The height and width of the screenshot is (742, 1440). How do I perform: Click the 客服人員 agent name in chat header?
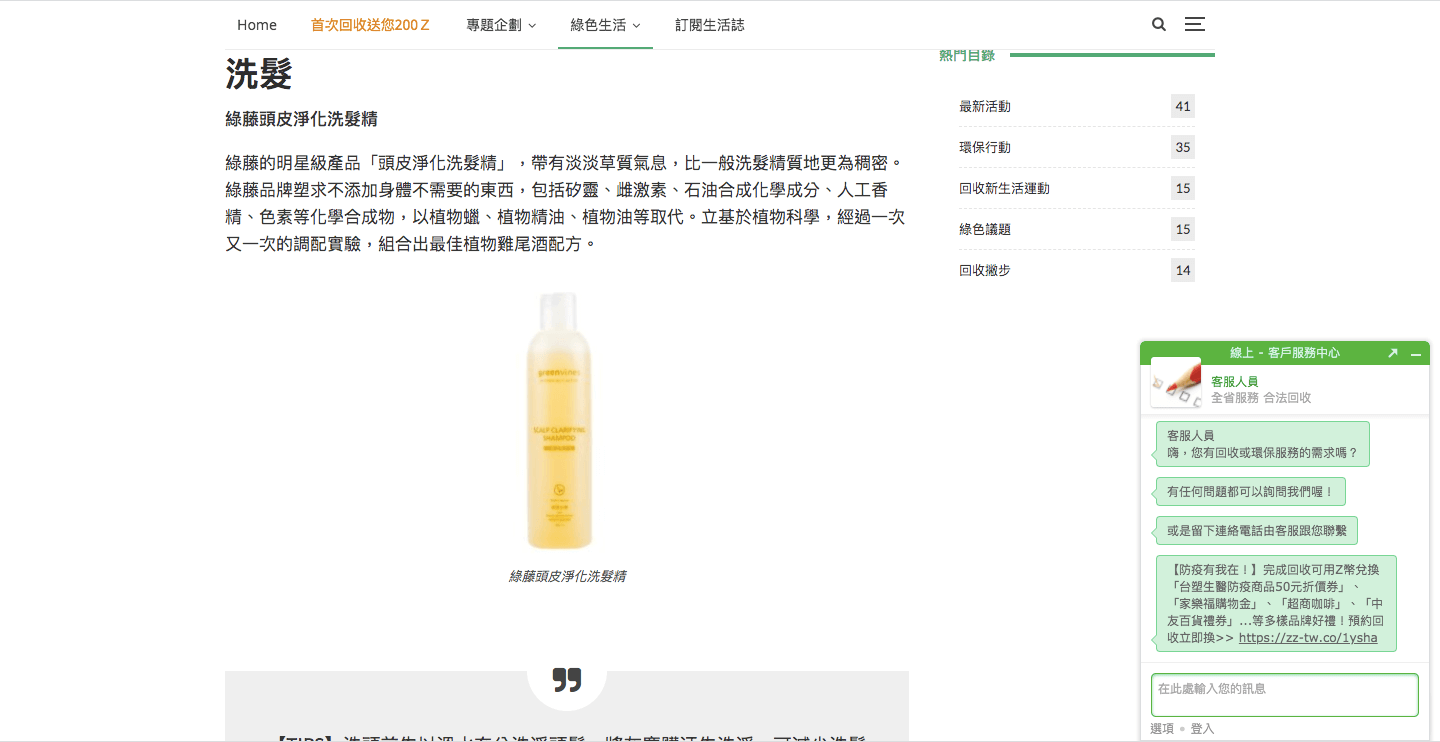(1234, 382)
